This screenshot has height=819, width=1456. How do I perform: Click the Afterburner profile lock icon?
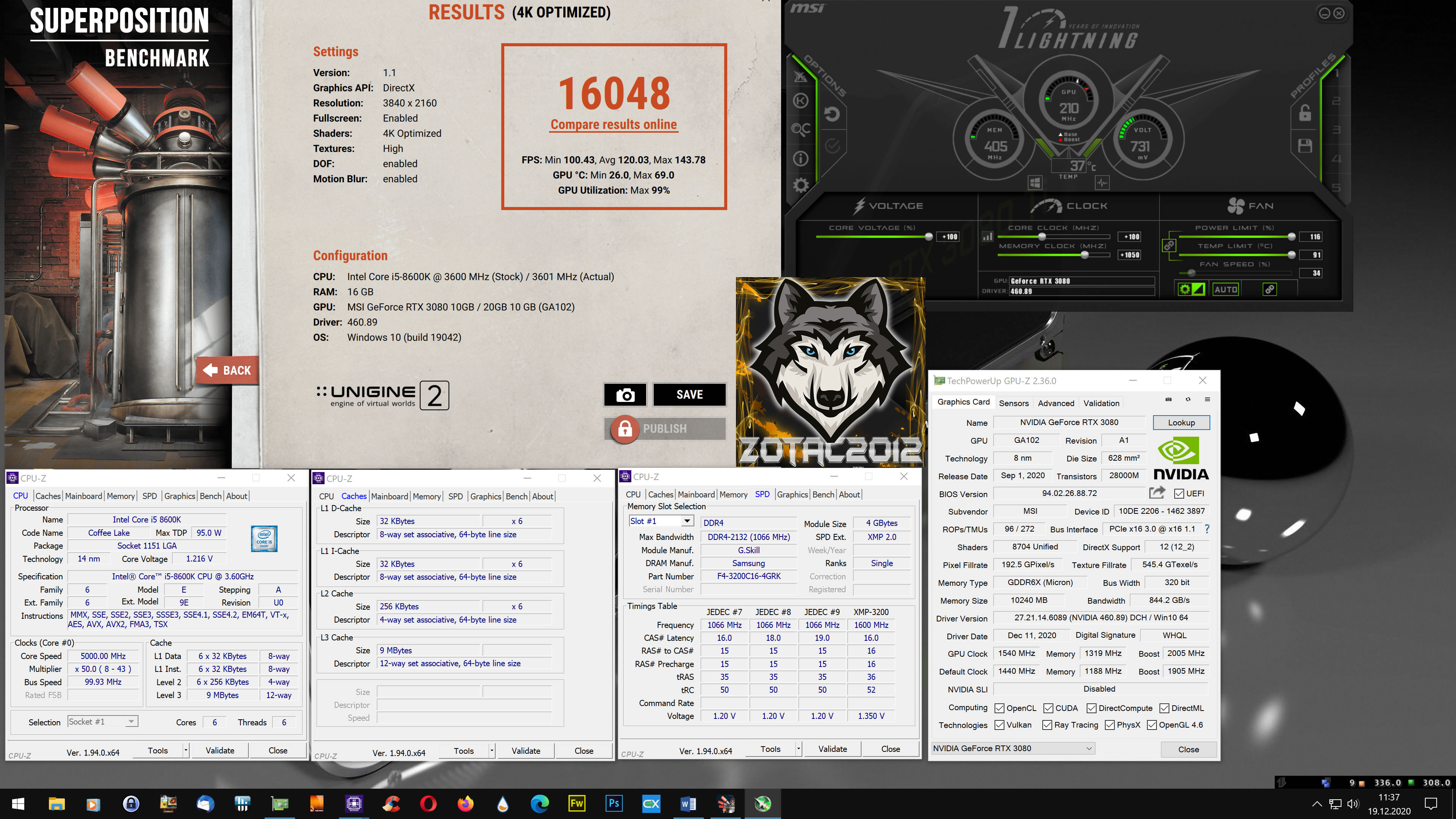tap(1305, 113)
